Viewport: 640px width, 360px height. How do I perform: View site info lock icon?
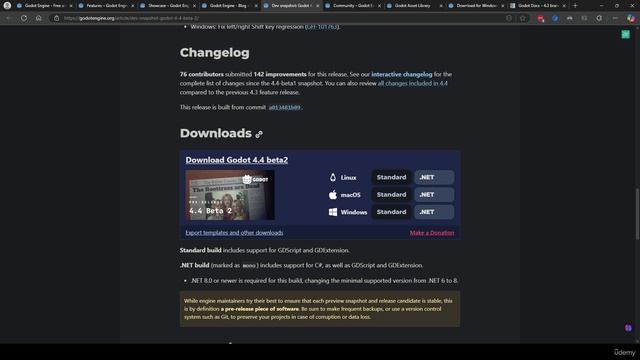coord(56,18)
